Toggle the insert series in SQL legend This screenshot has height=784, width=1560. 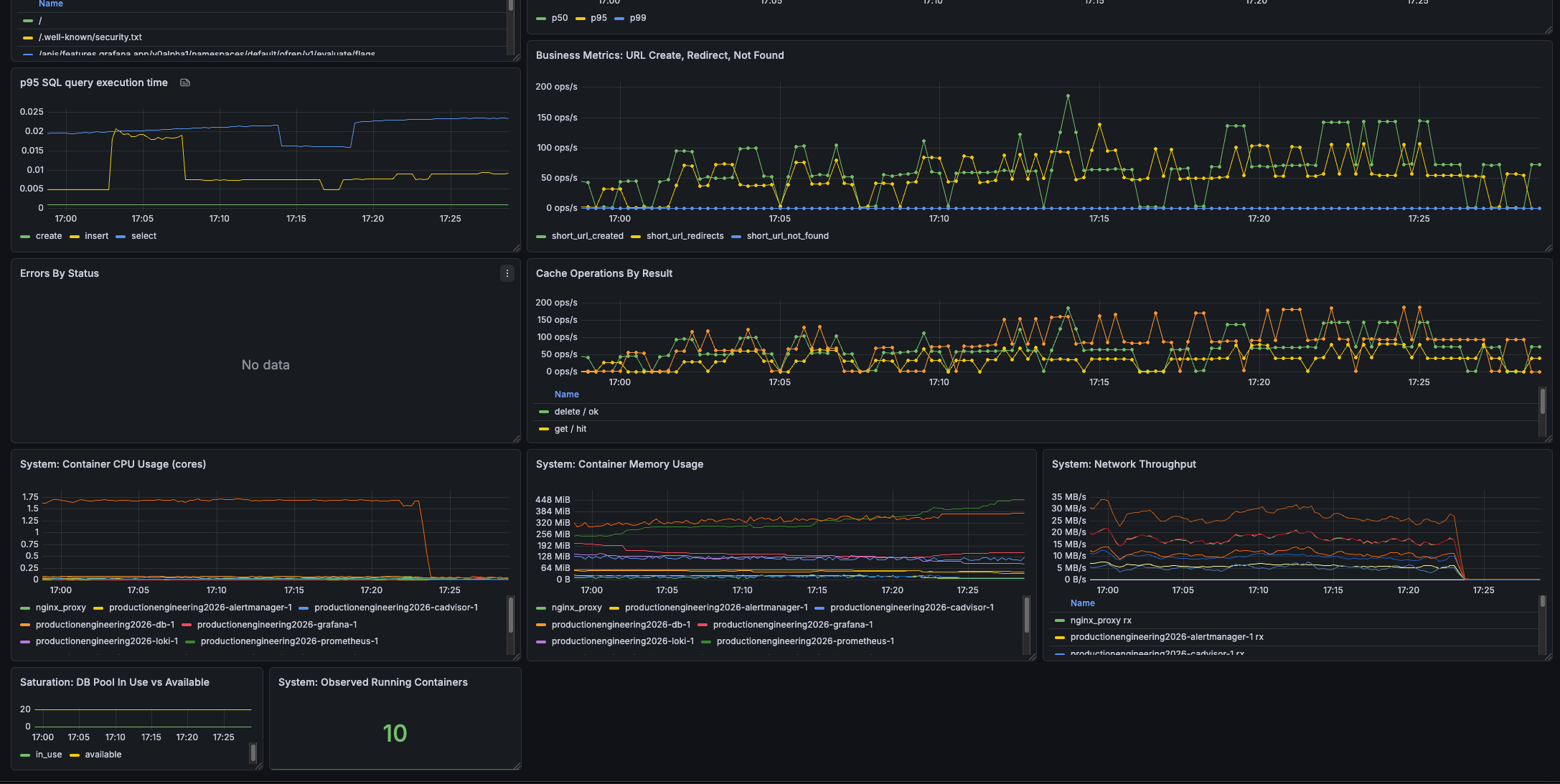coord(96,236)
